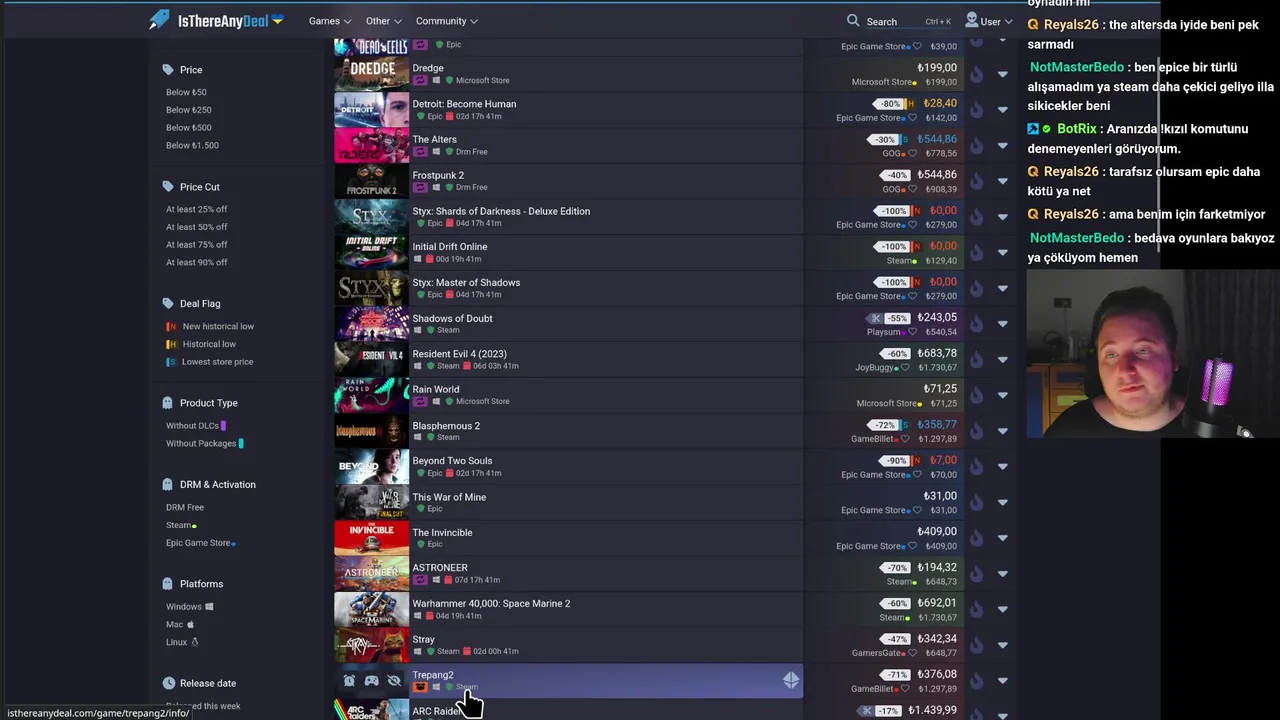The image size is (1280, 720).
Task: Click the DRM & Activation sidebar icon
Action: [x=167, y=484]
